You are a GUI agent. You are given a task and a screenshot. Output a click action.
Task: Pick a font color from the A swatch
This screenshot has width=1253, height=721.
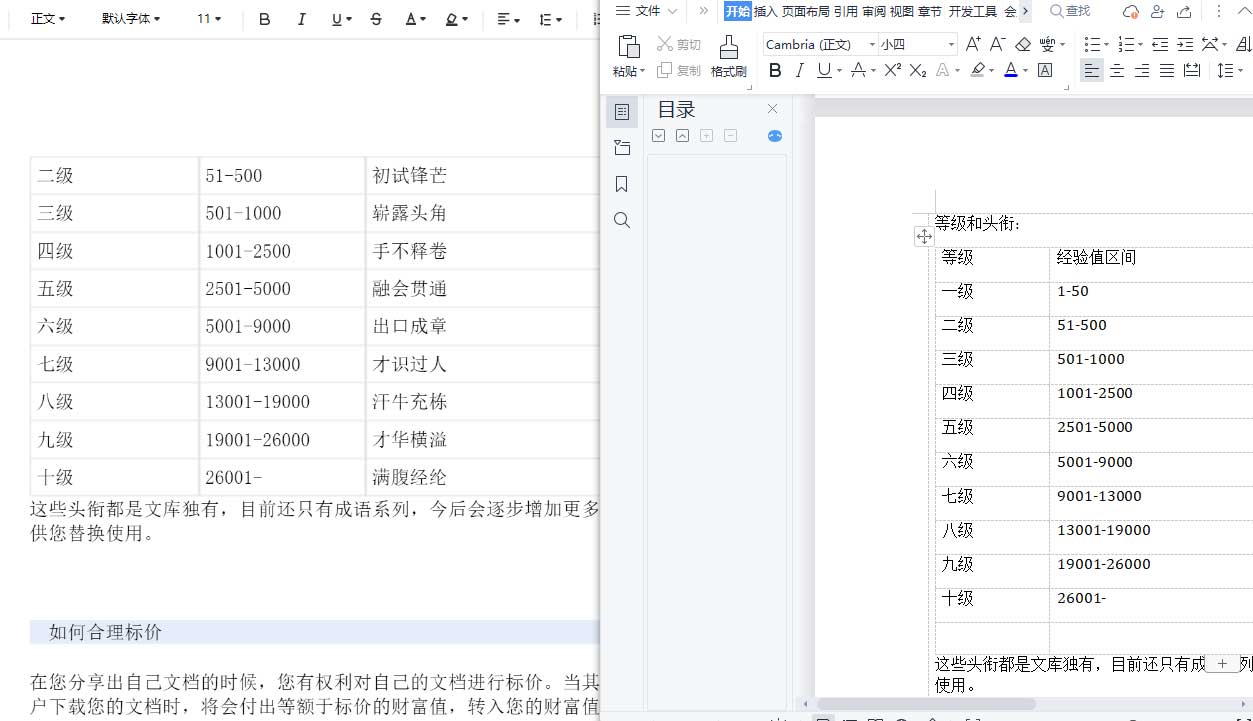coord(1011,70)
